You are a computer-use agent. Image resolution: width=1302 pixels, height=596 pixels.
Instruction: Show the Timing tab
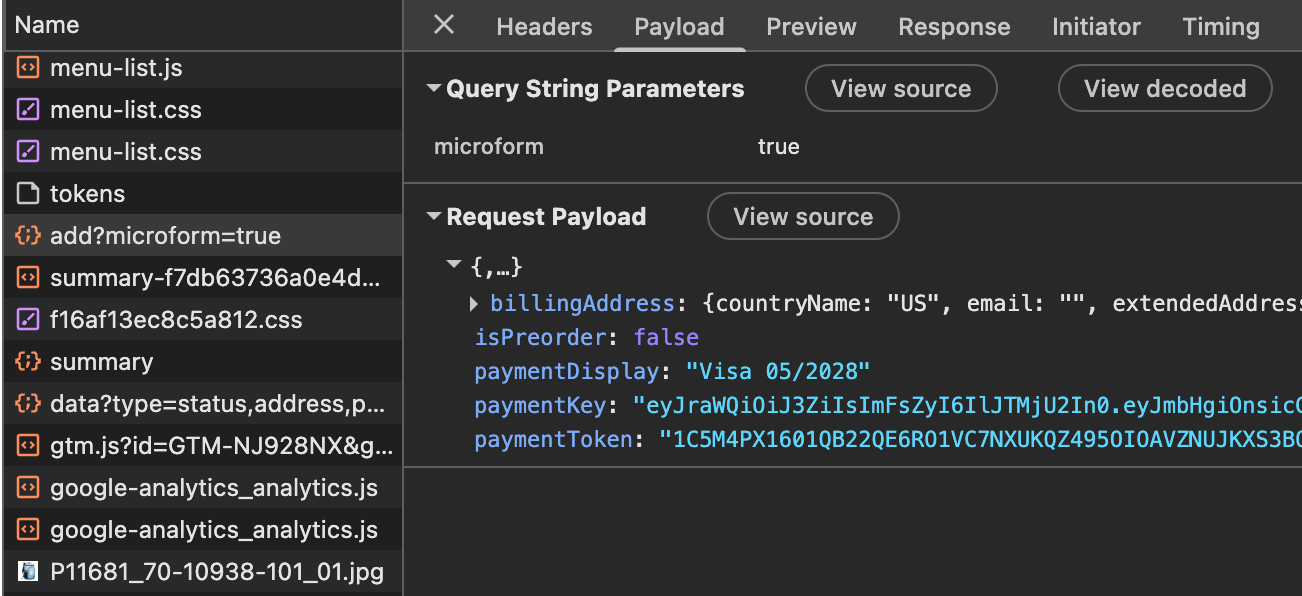click(x=1221, y=27)
